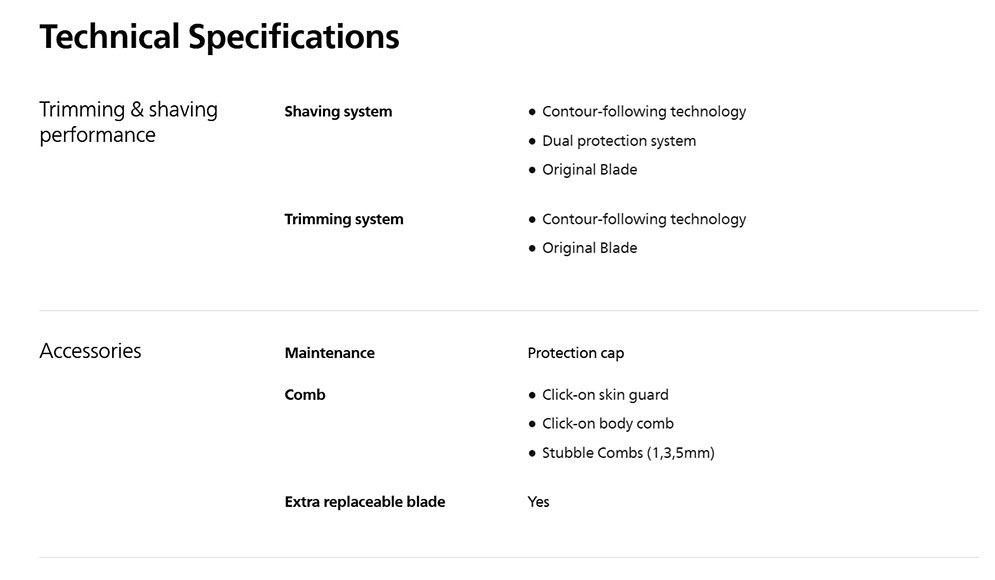Select the Protection cap value
This screenshot has width=995, height=580.
pos(576,353)
